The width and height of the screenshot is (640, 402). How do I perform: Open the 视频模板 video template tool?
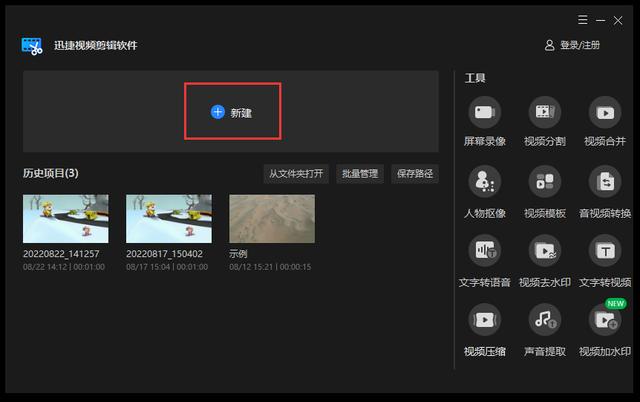545,181
